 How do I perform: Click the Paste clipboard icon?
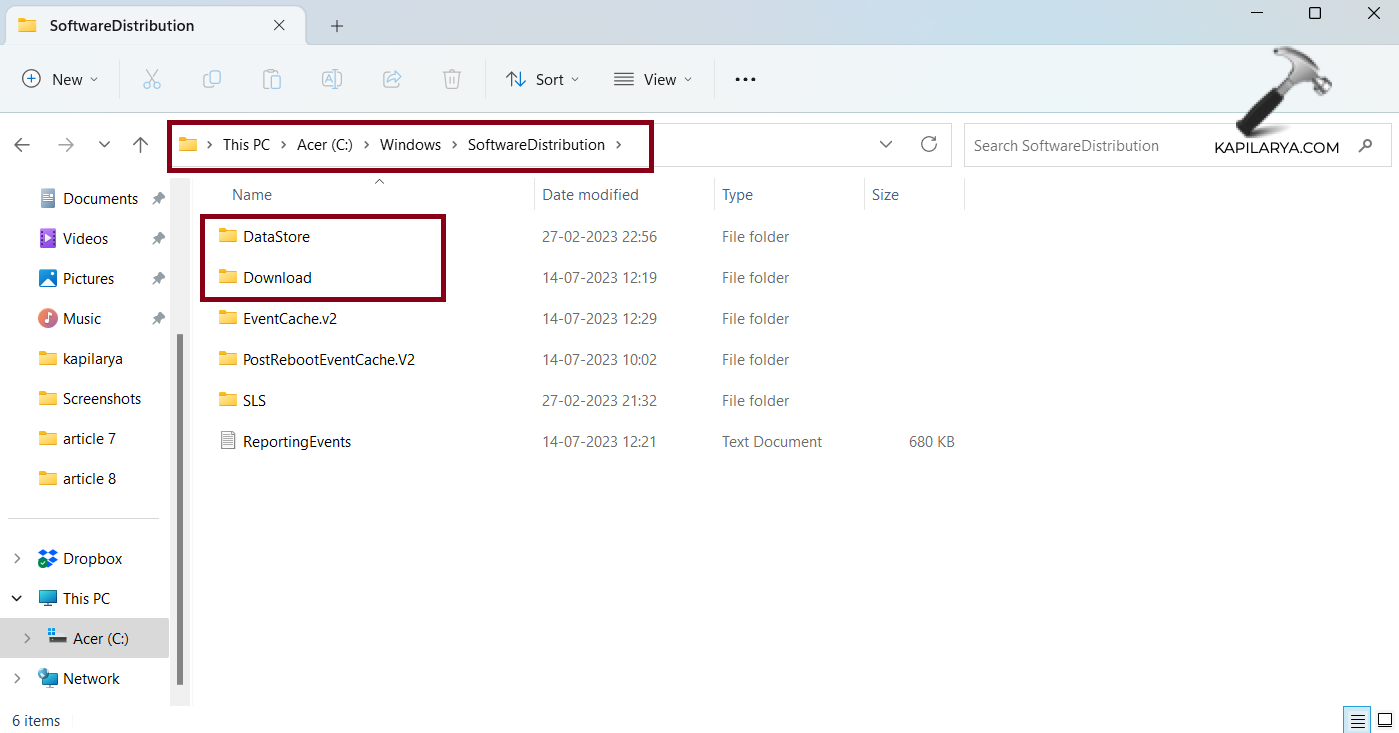[x=272, y=79]
